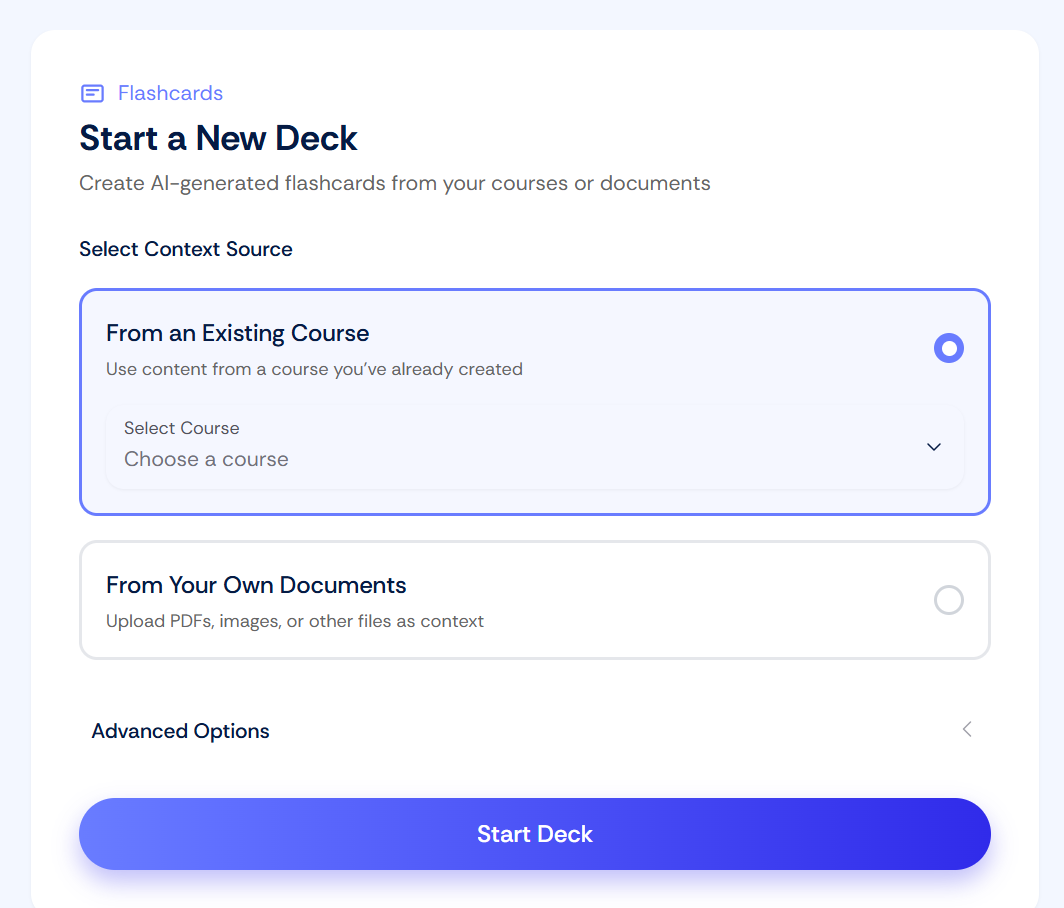Click the 'Create AI-generated flashcards' subtitle
Viewport: 1064px width, 908px height.
395,183
